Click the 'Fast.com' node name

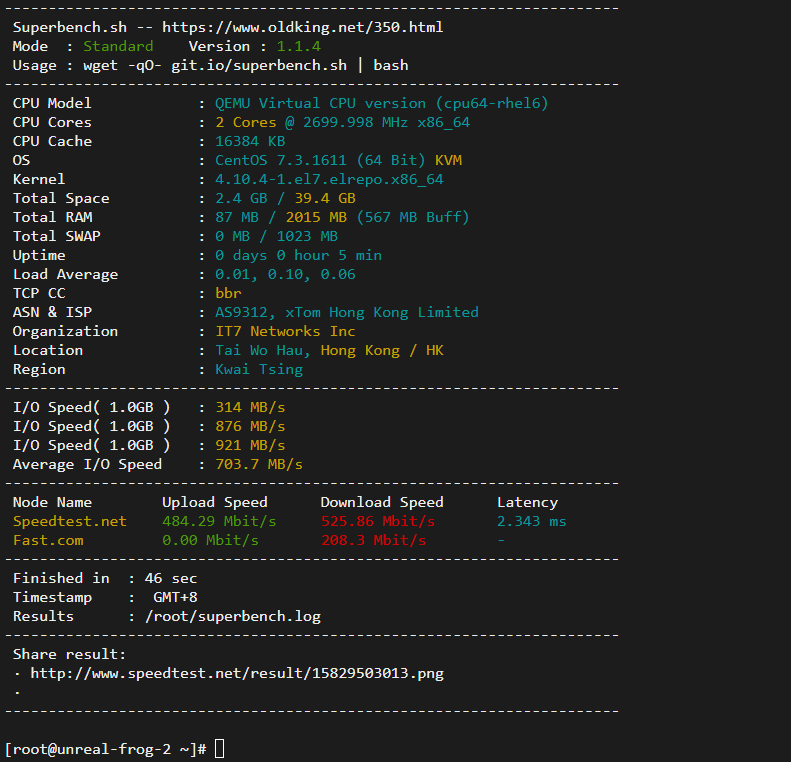48,541
